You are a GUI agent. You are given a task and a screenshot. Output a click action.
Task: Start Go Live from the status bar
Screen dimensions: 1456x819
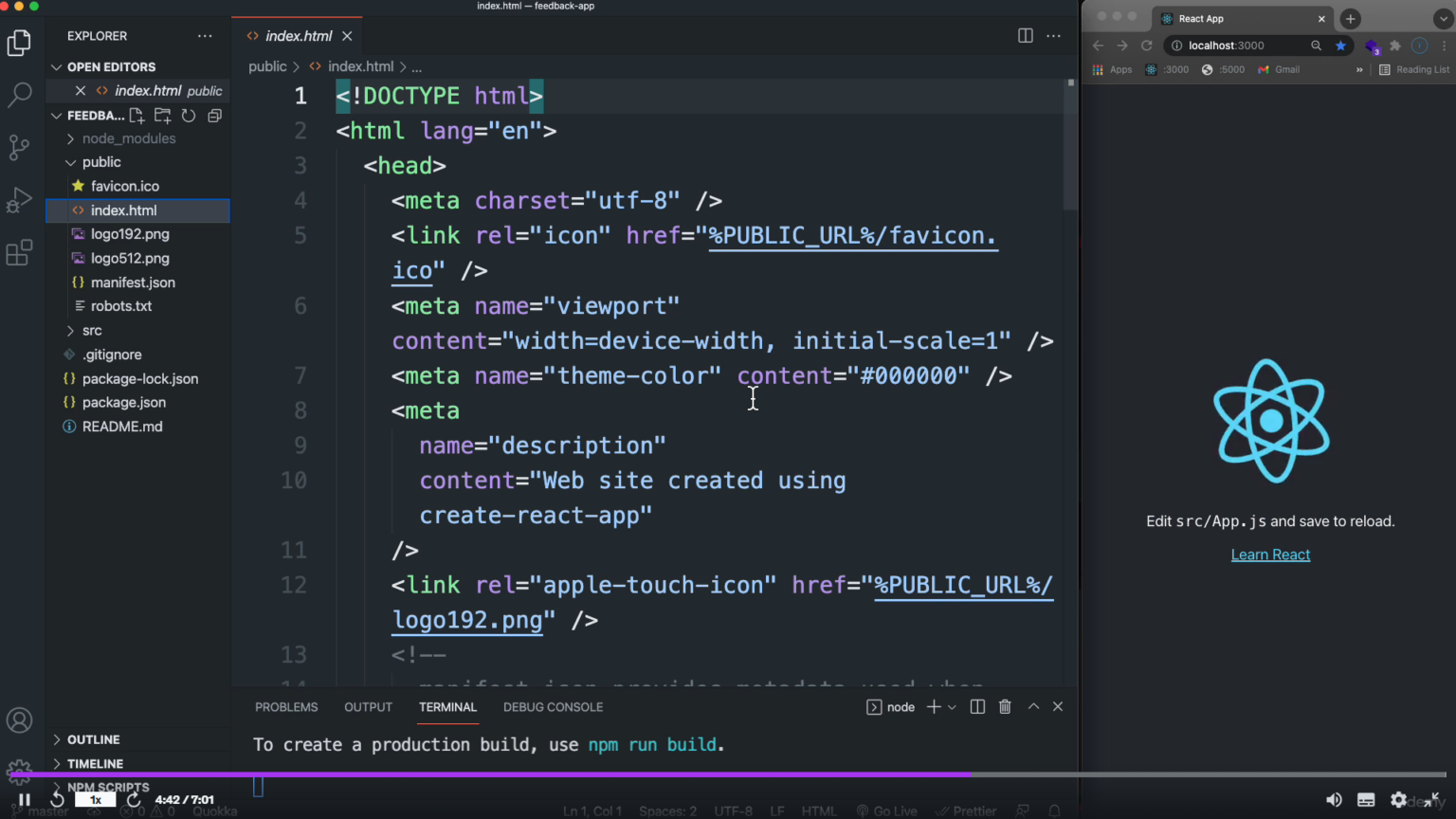coord(887,810)
